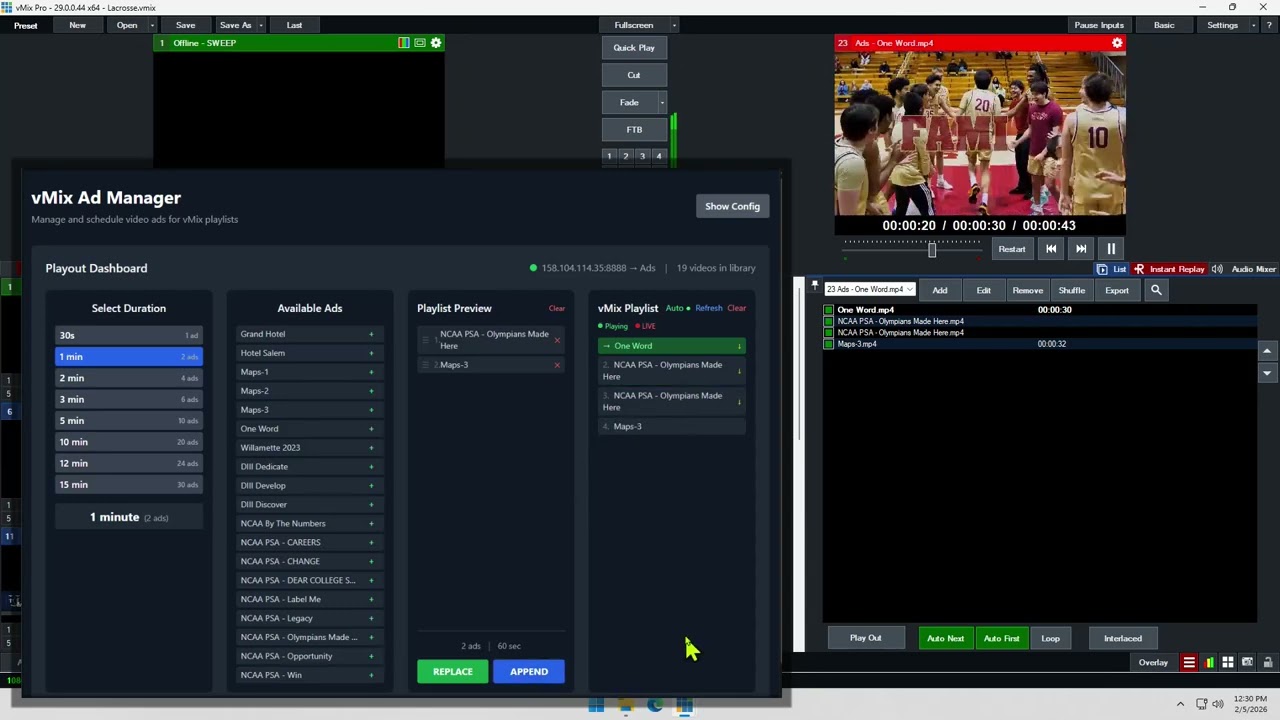Click the search magnifier in list toolbar
The height and width of the screenshot is (720, 1280).
(x=1156, y=290)
